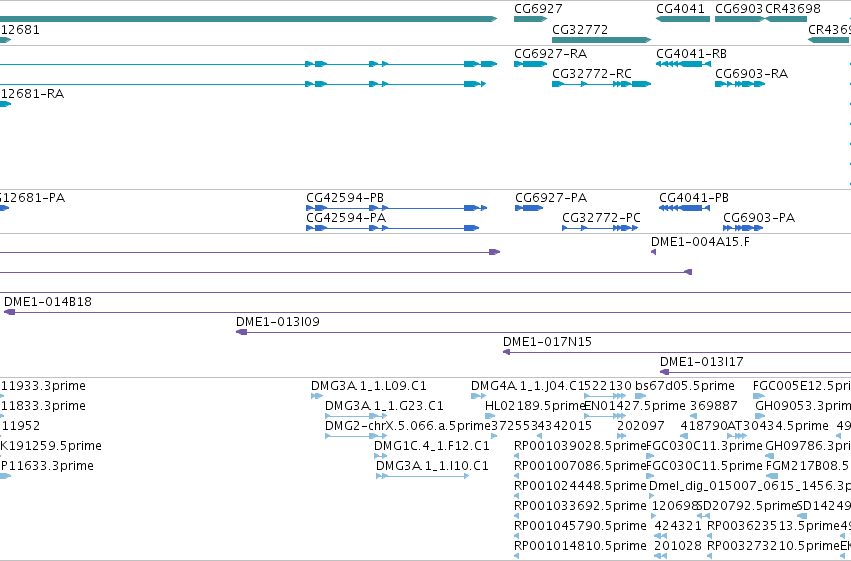851x561 pixels.
Task: Click the CG42594-PB protein feature label
Action: 345,197
